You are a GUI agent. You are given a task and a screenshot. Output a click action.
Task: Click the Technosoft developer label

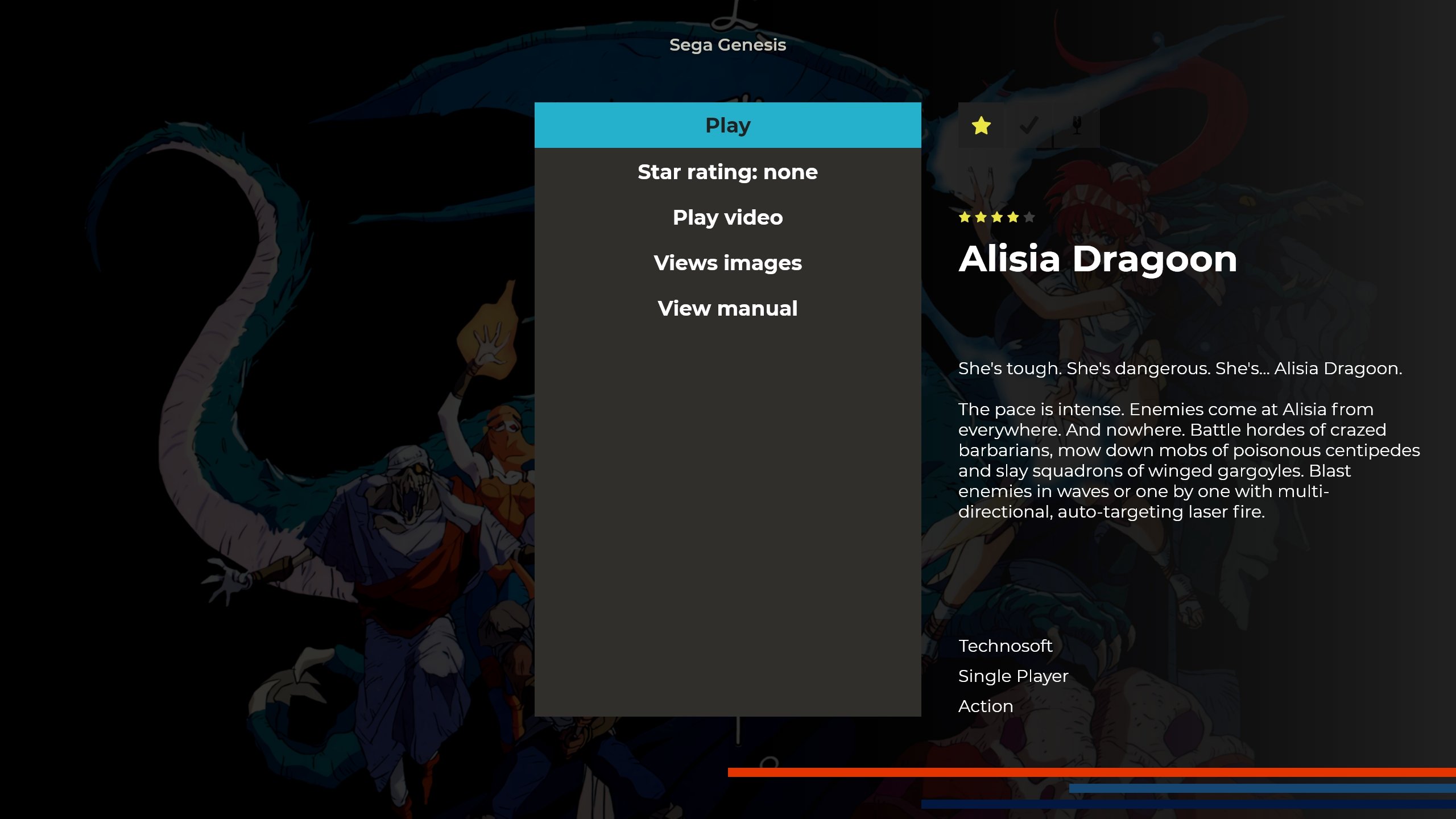click(x=1005, y=646)
